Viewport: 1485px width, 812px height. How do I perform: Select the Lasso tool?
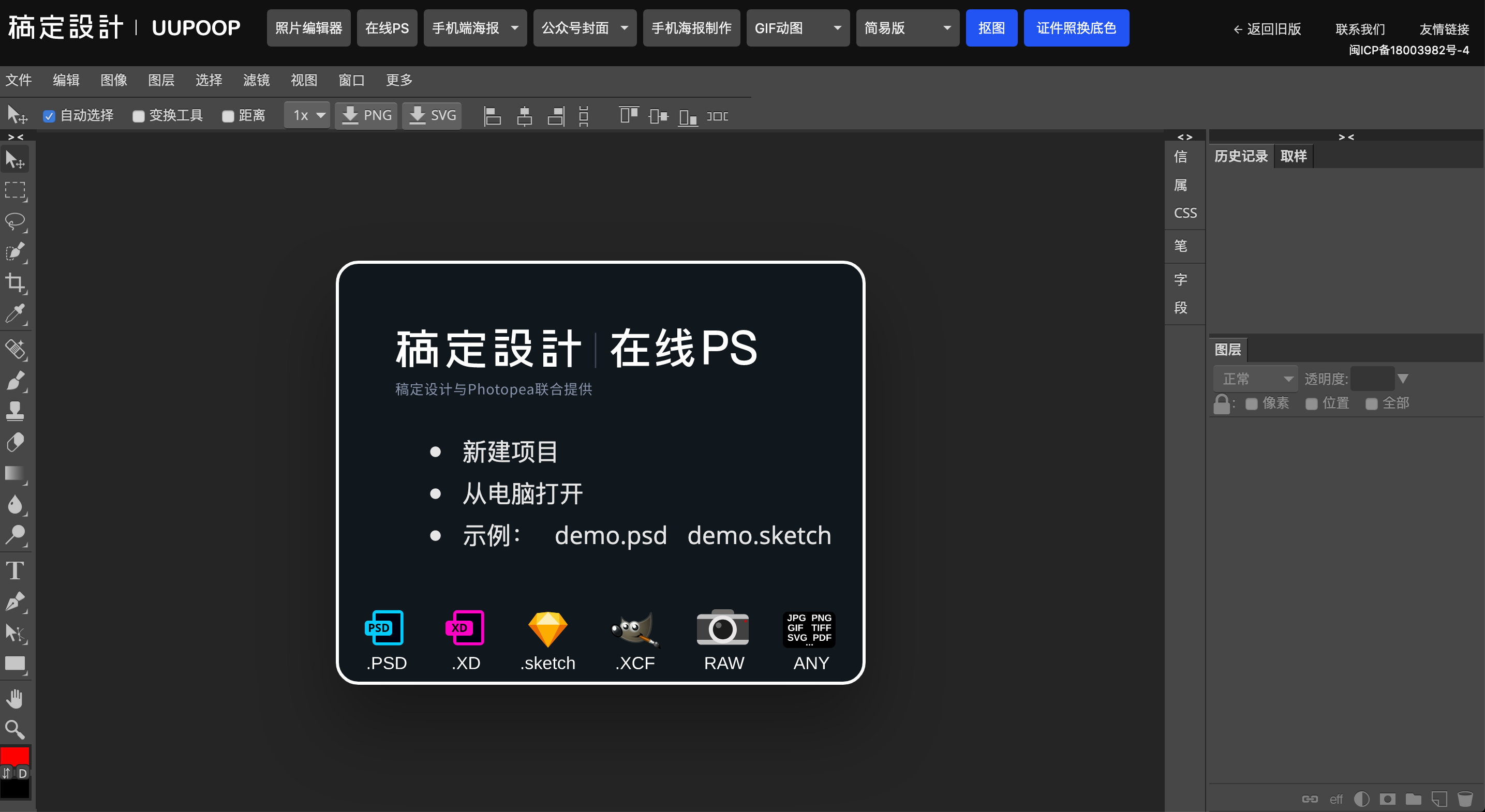coord(15,221)
